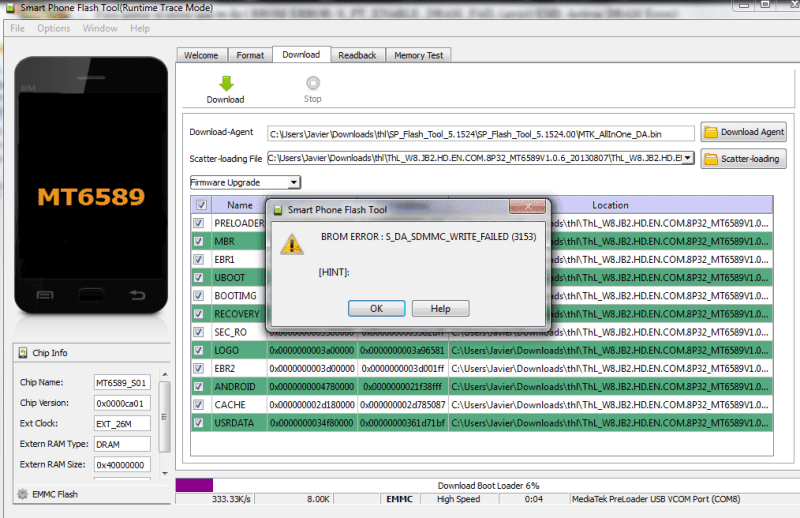This screenshot has width=800, height=518.
Task: Switch to the Memory Test tab
Action: point(418,55)
